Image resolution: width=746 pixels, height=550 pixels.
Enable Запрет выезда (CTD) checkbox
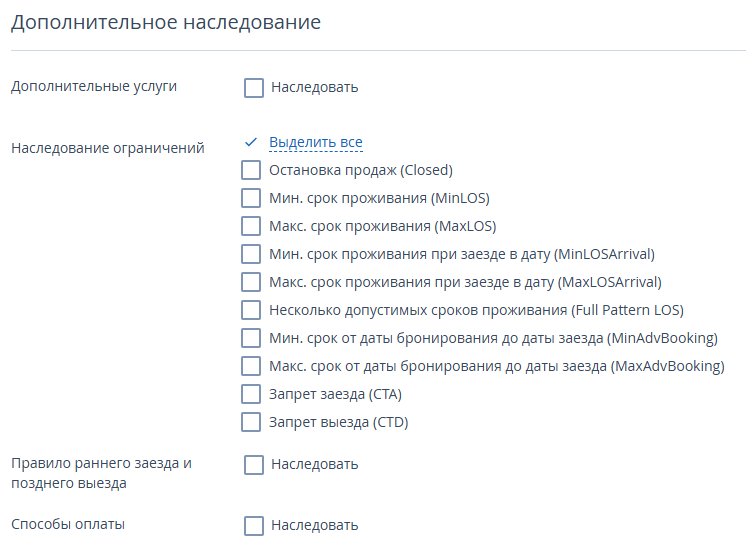(251, 422)
